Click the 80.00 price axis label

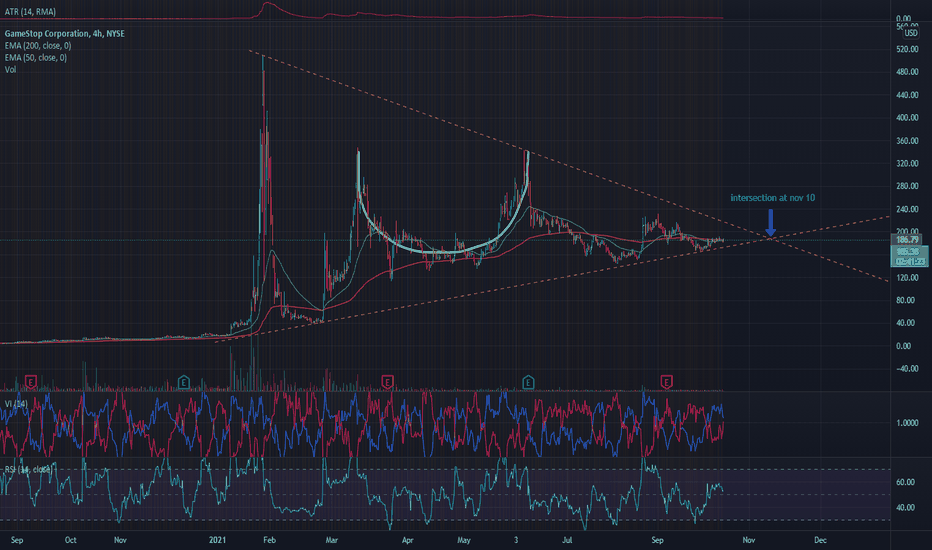(x=907, y=300)
